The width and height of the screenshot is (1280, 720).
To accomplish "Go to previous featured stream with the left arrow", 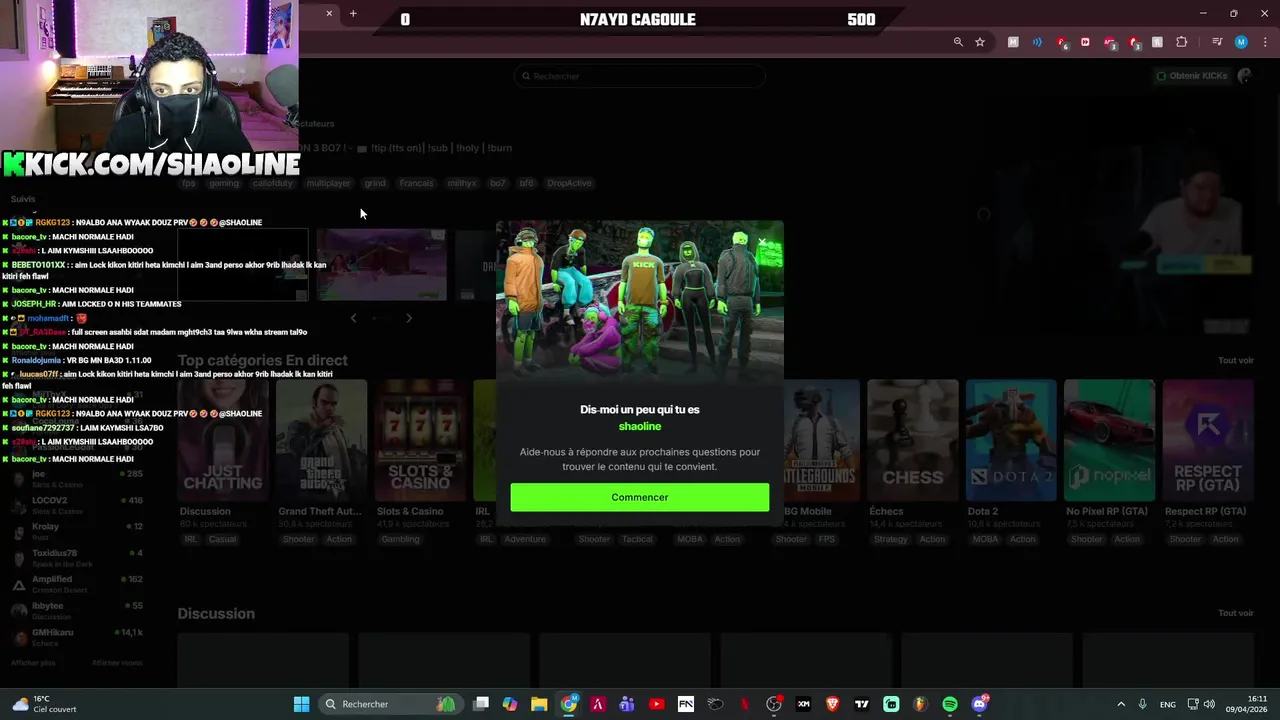I will point(353,318).
